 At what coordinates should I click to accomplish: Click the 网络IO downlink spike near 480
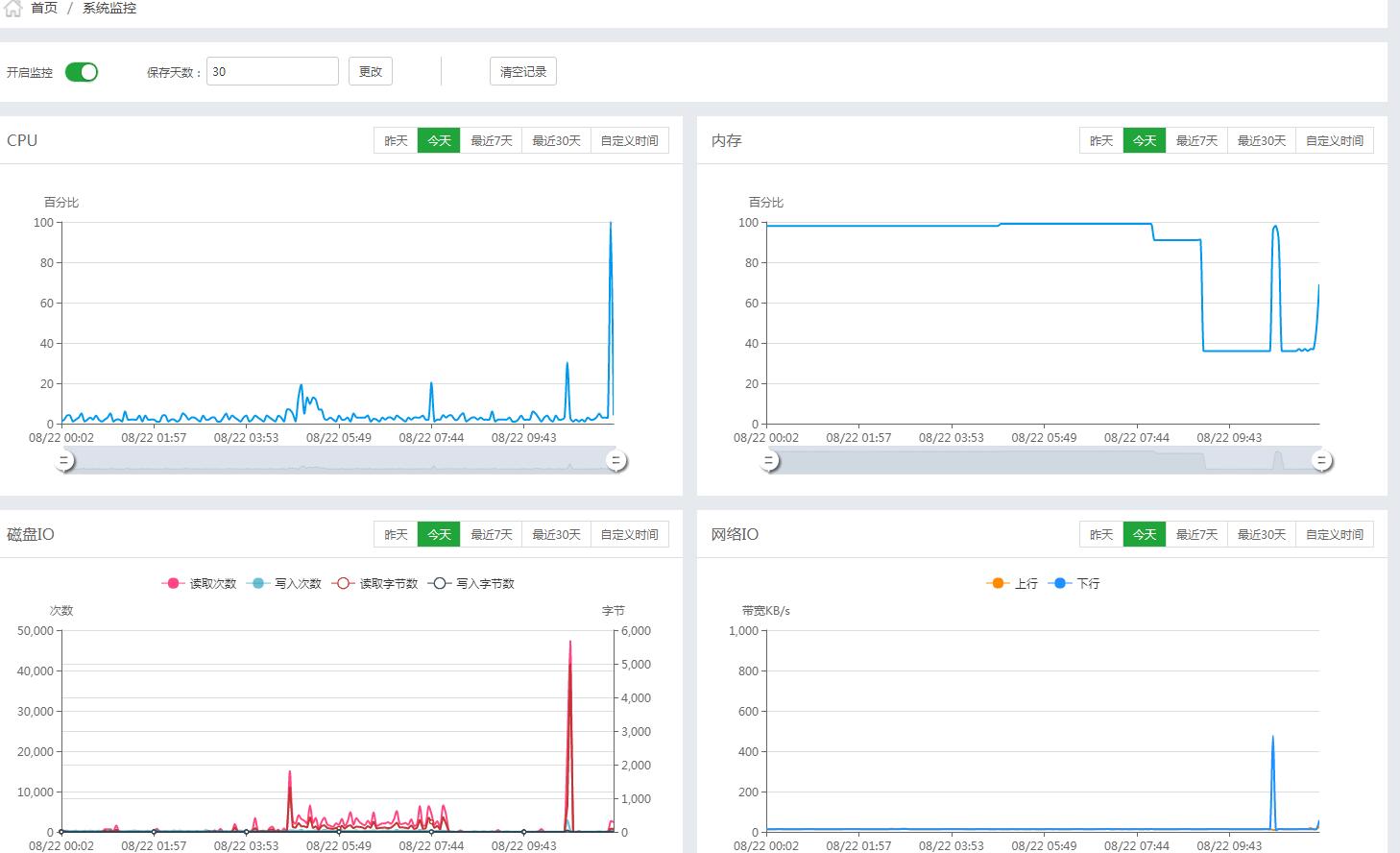(x=1273, y=738)
